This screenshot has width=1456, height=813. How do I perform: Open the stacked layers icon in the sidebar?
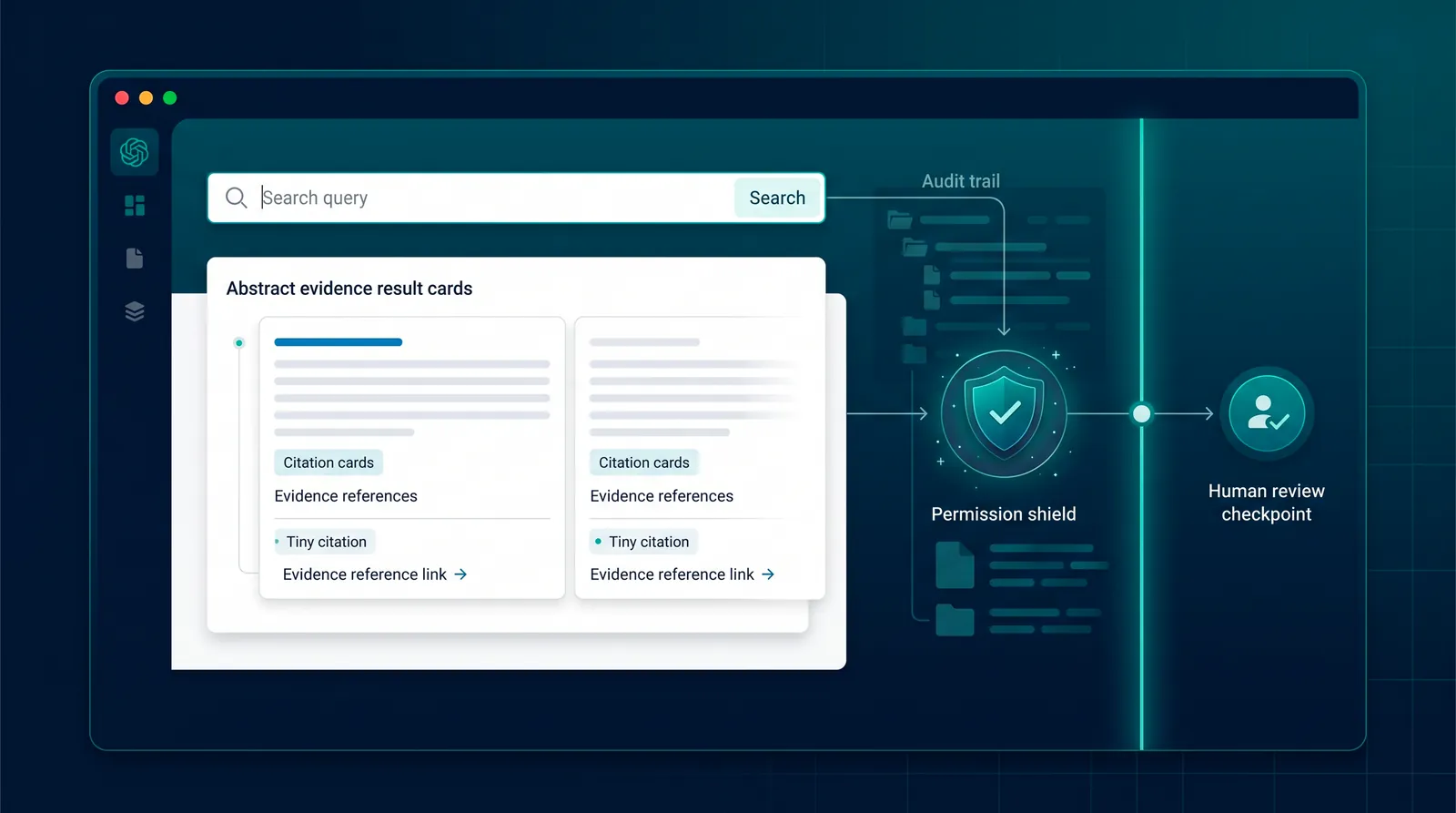pyautogui.click(x=135, y=311)
